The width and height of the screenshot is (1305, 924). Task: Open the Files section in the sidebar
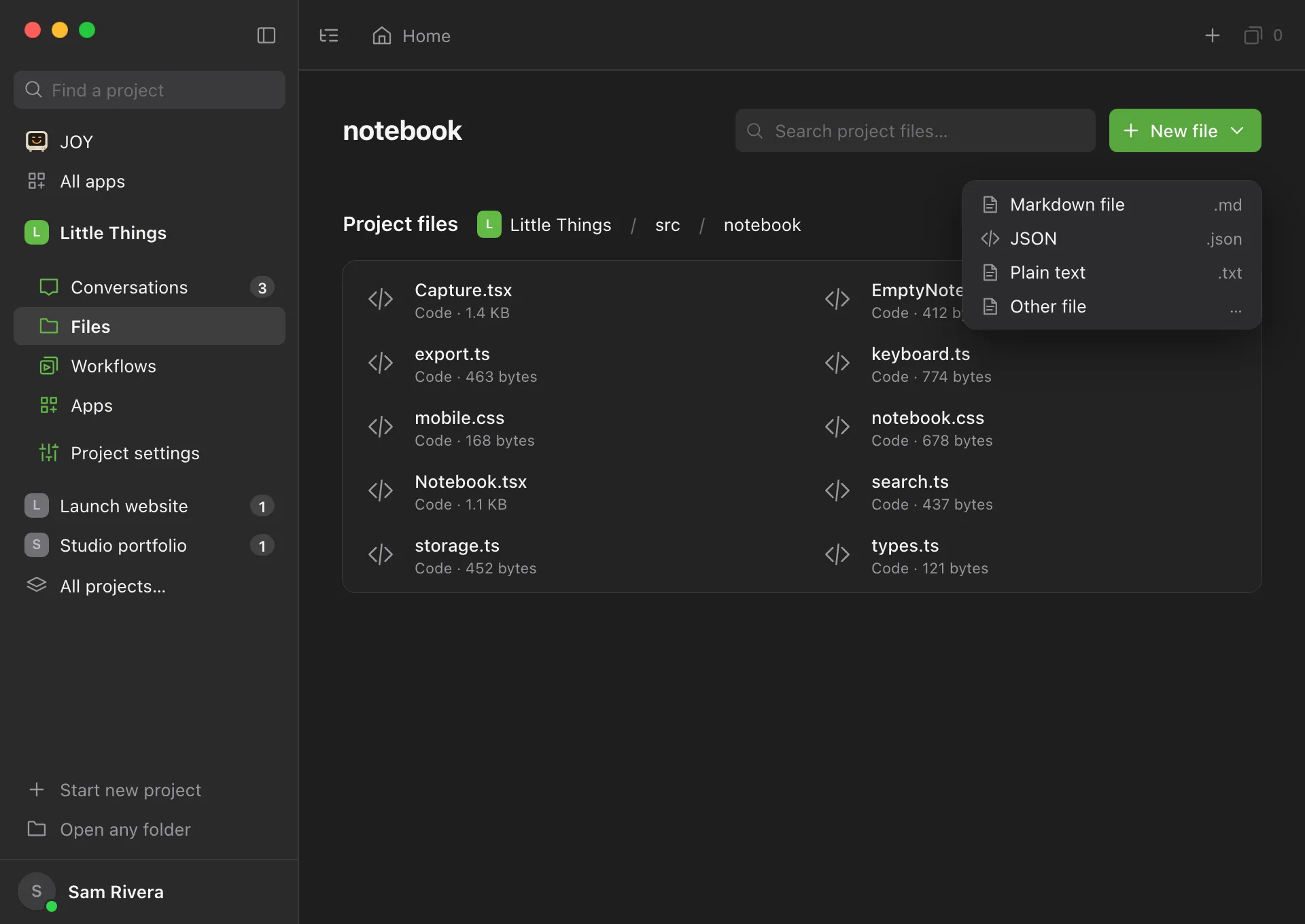150,326
